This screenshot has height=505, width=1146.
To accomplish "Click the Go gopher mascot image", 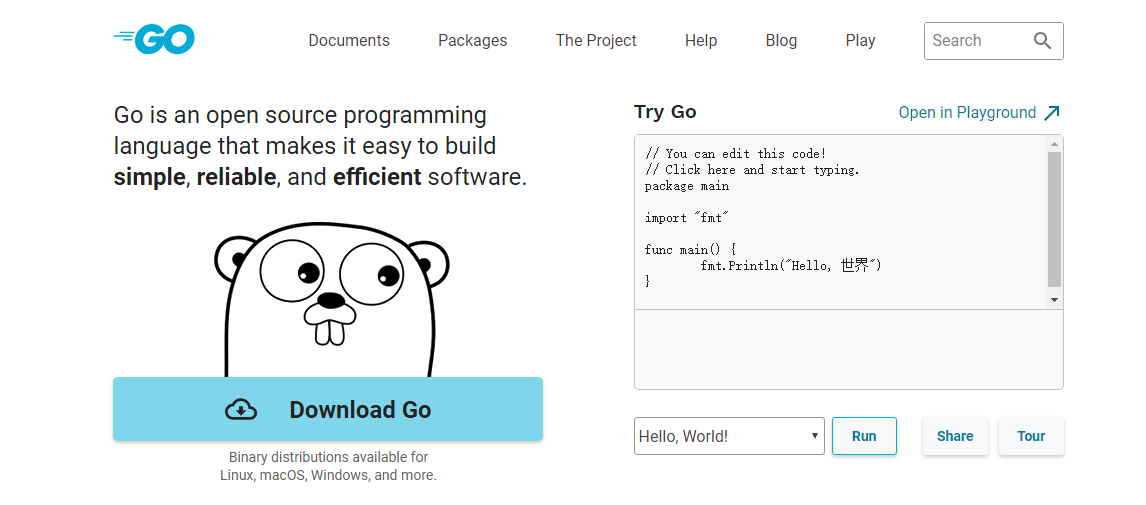I will point(331,300).
